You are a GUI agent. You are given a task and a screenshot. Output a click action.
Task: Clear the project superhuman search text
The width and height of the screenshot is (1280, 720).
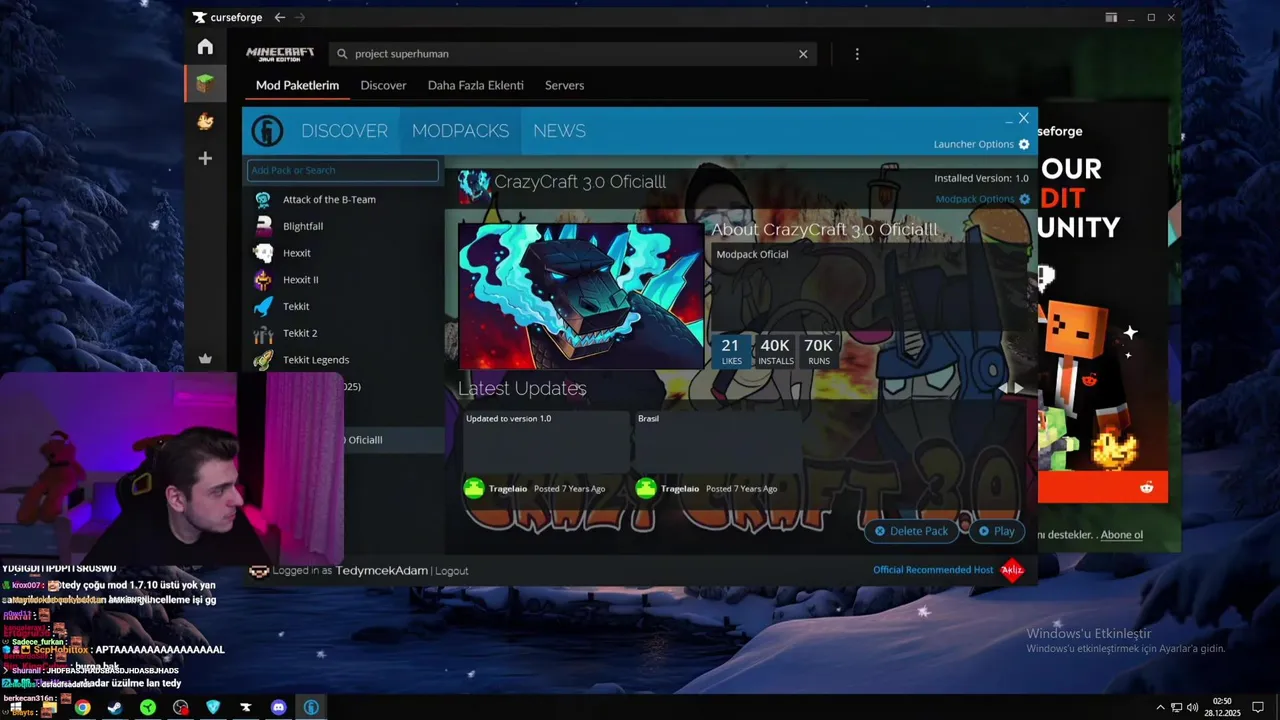(803, 54)
